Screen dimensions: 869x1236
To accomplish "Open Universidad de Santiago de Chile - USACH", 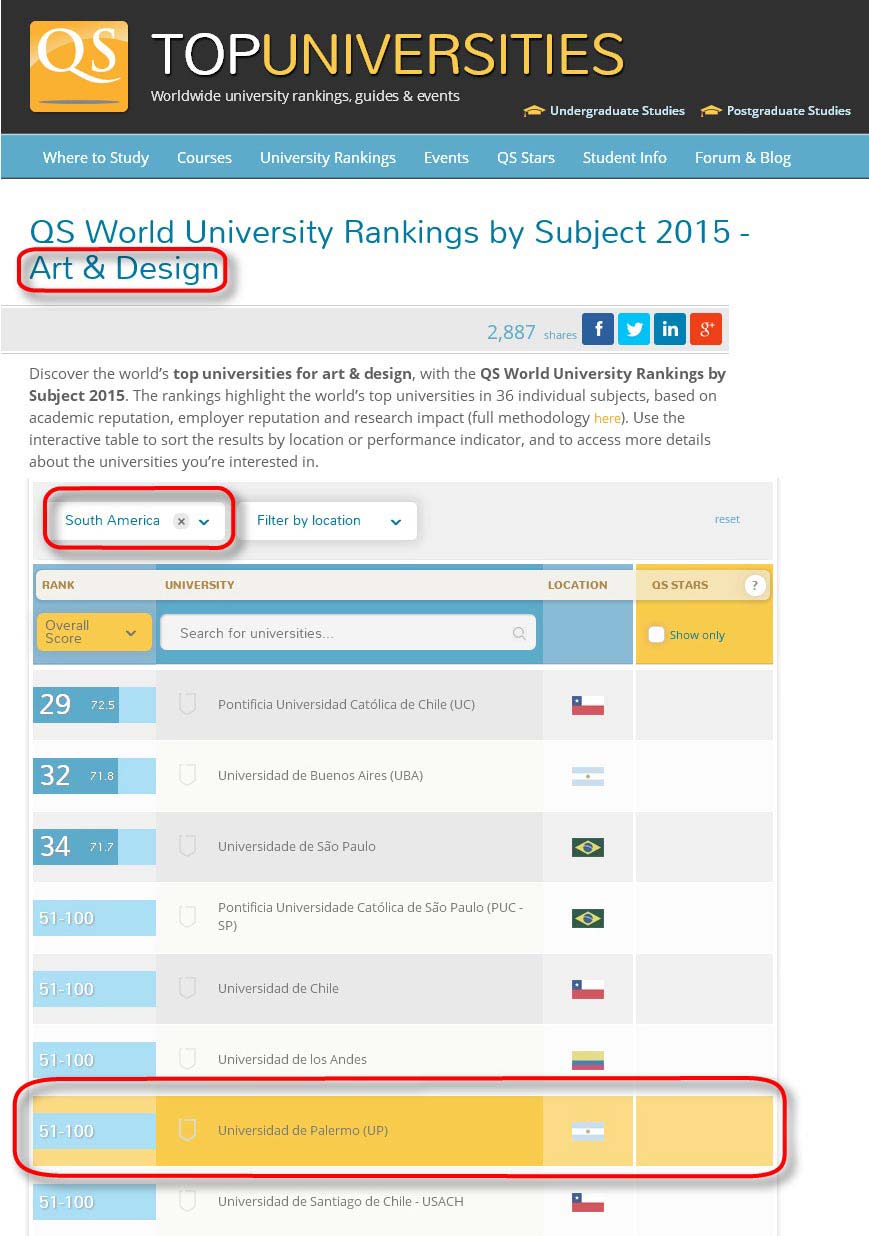I will click(341, 1201).
